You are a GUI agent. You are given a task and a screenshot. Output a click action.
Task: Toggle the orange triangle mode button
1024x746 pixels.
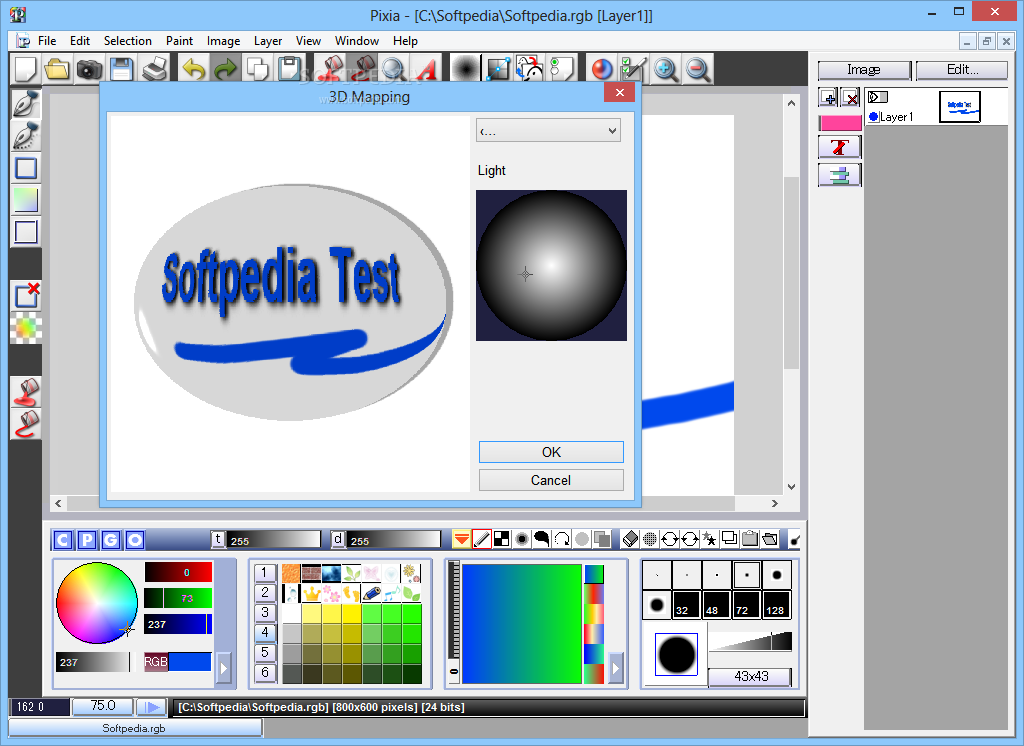(x=461, y=539)
